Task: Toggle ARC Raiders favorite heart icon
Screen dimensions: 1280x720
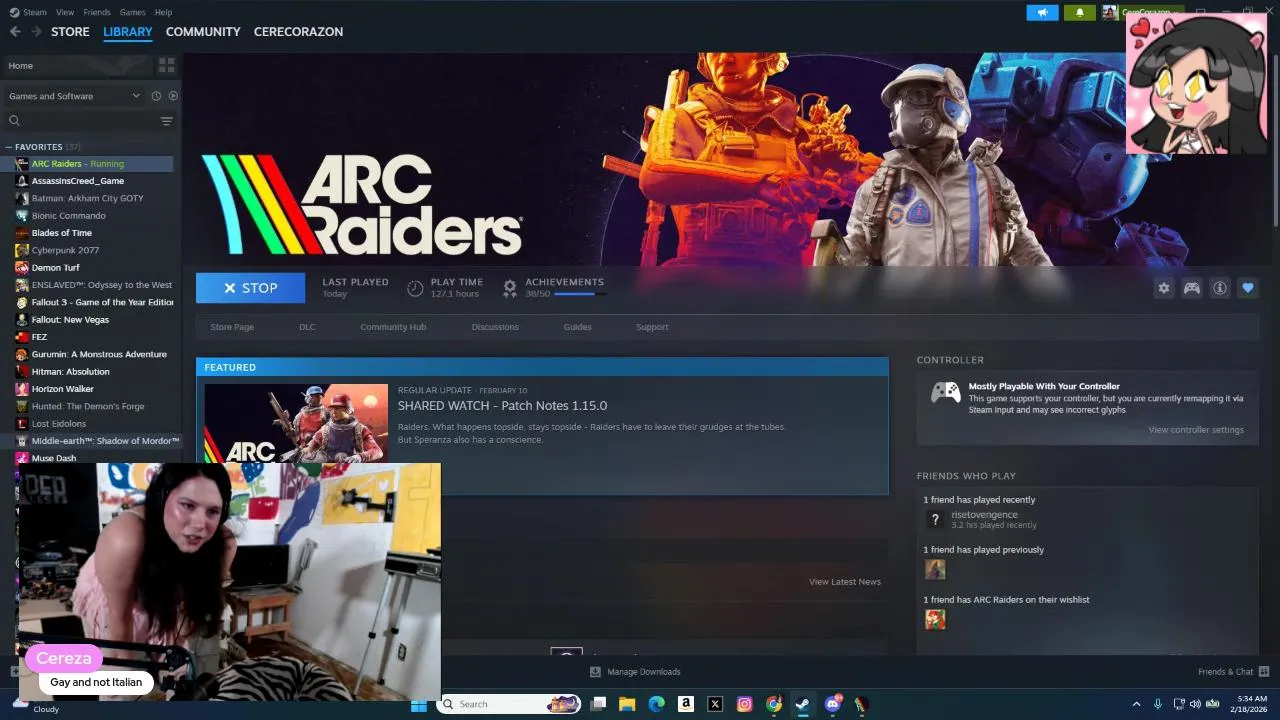Action: coord(1248,288)
